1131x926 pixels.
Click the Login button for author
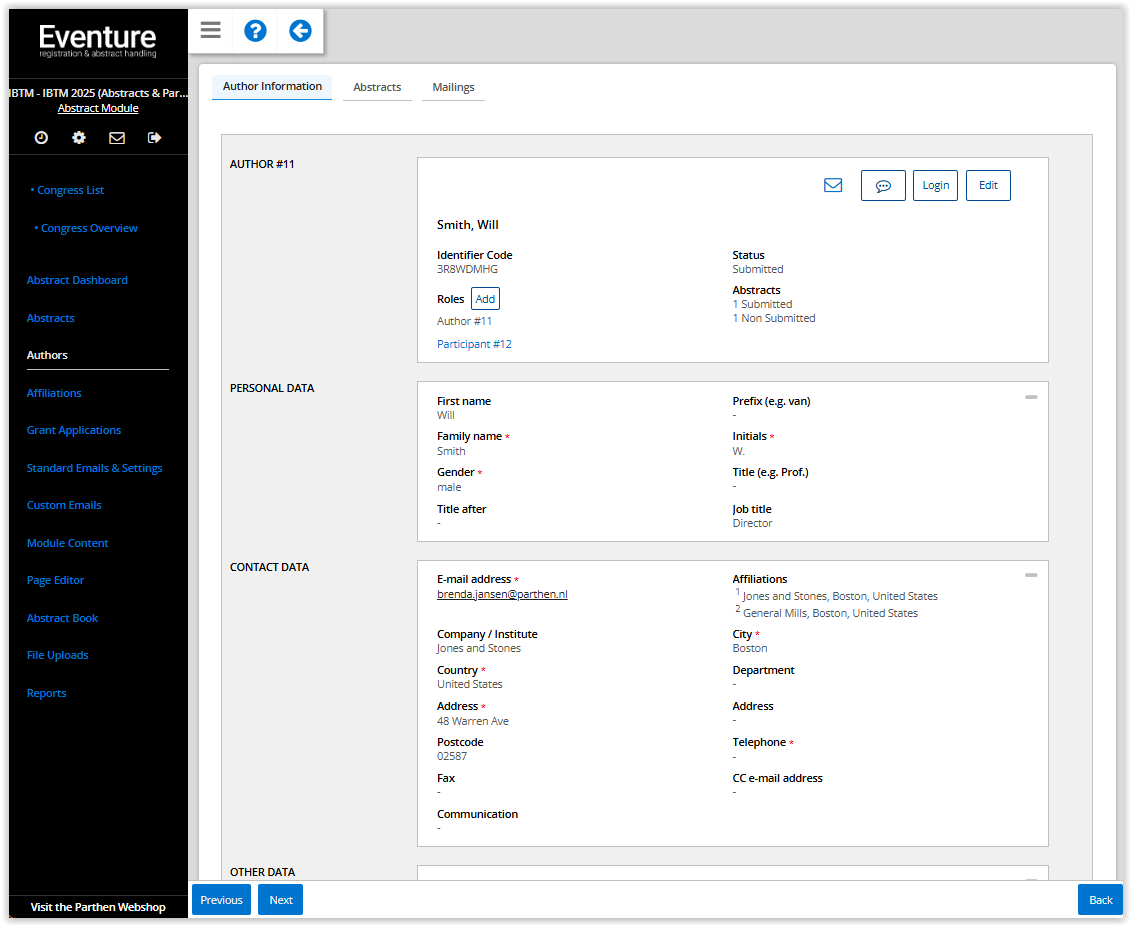935,186
